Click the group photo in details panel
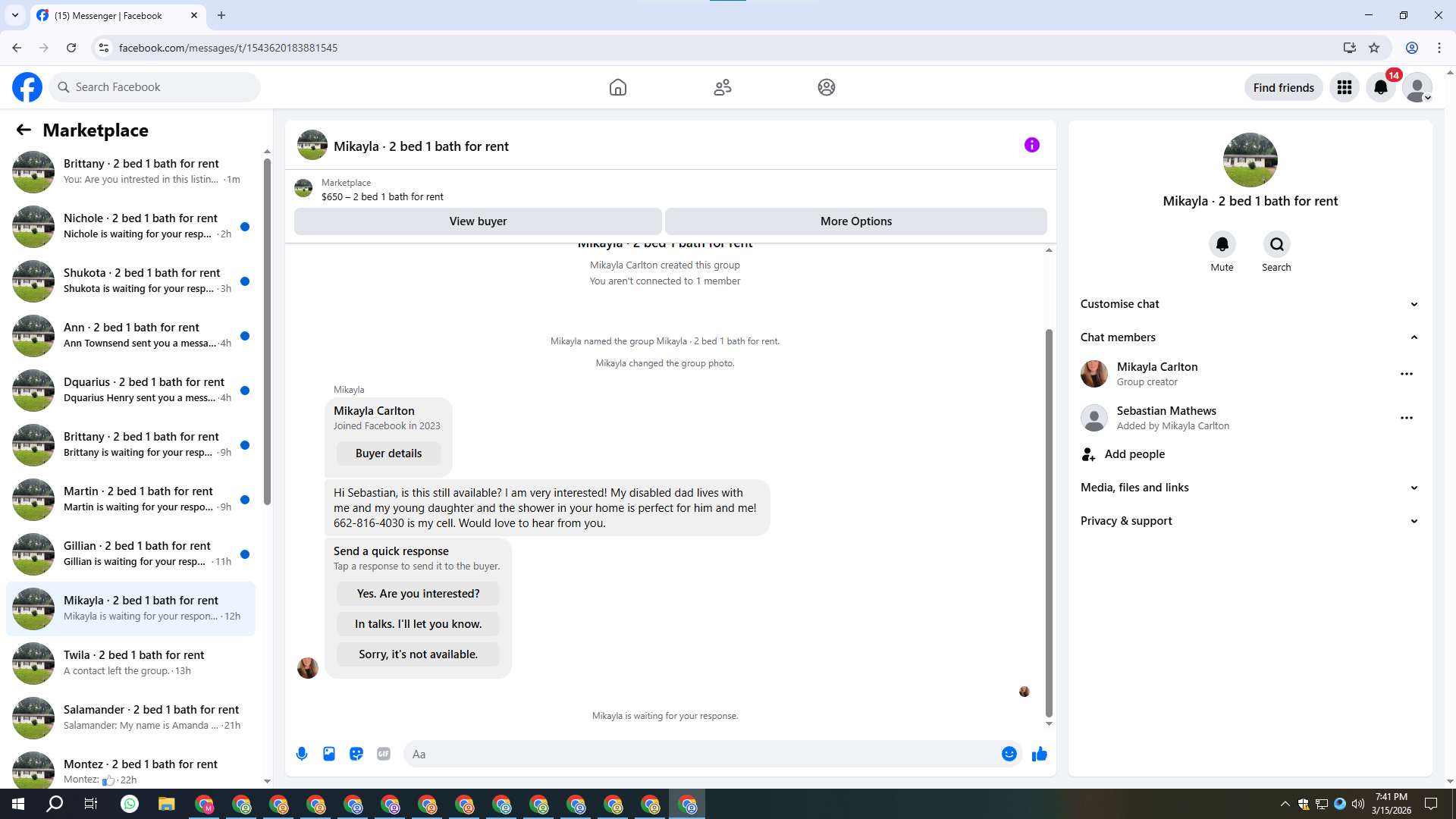The width and height of the screenshot is (1456, 819). (1250, 160)
